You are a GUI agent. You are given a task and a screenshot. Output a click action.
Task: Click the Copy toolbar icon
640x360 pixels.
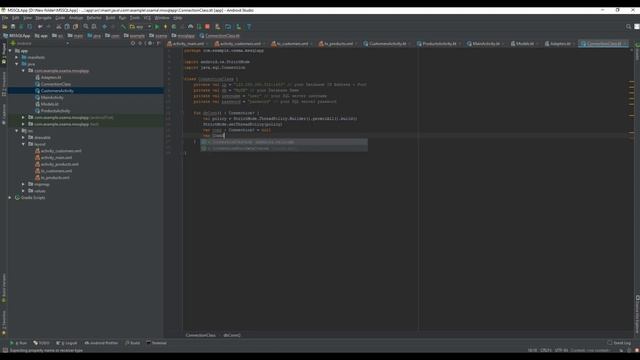click(67, 27)
